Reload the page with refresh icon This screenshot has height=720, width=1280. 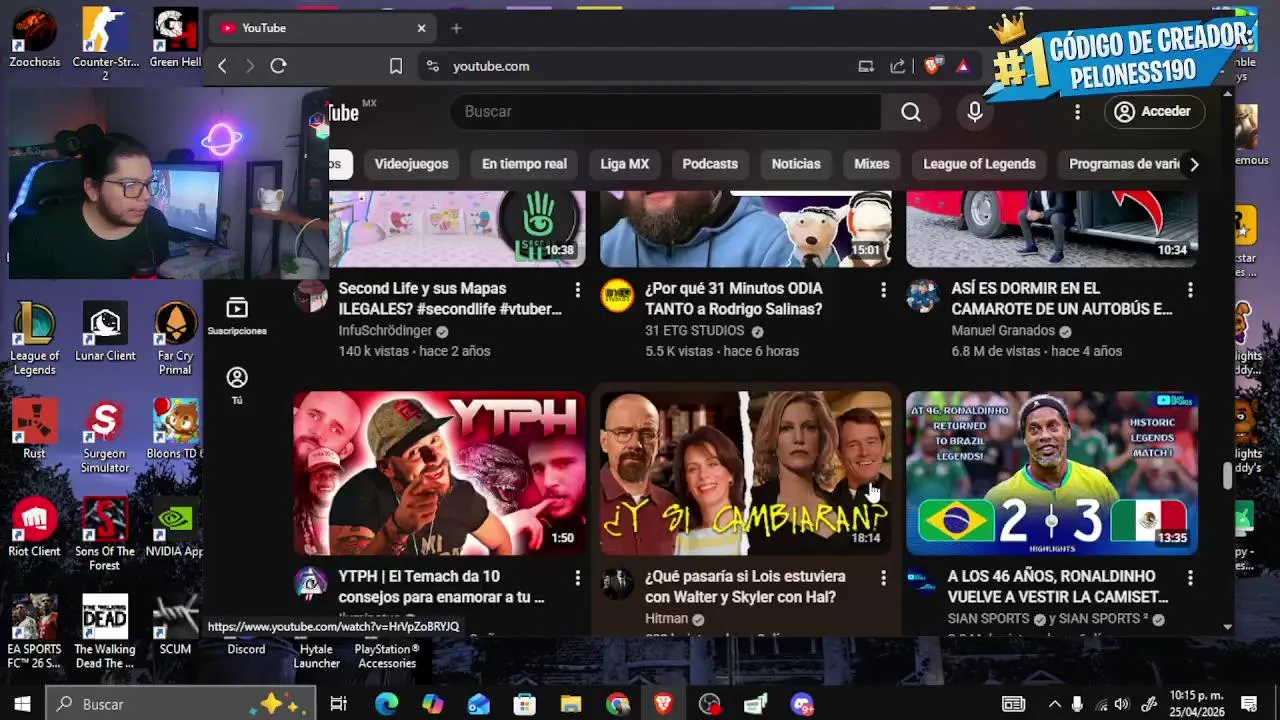coord(278,66)
